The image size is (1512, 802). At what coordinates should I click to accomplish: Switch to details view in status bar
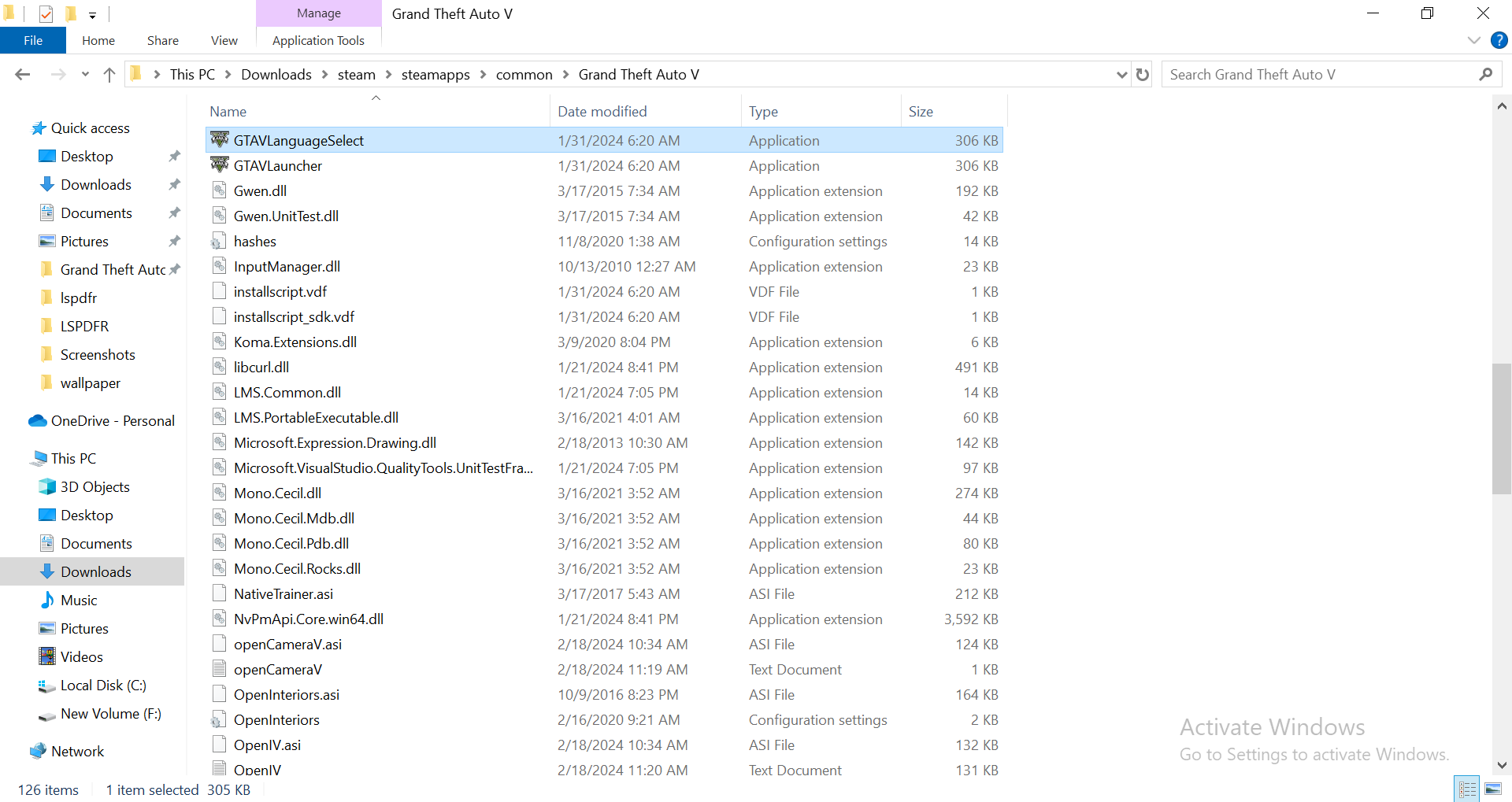coord(1468,789)
